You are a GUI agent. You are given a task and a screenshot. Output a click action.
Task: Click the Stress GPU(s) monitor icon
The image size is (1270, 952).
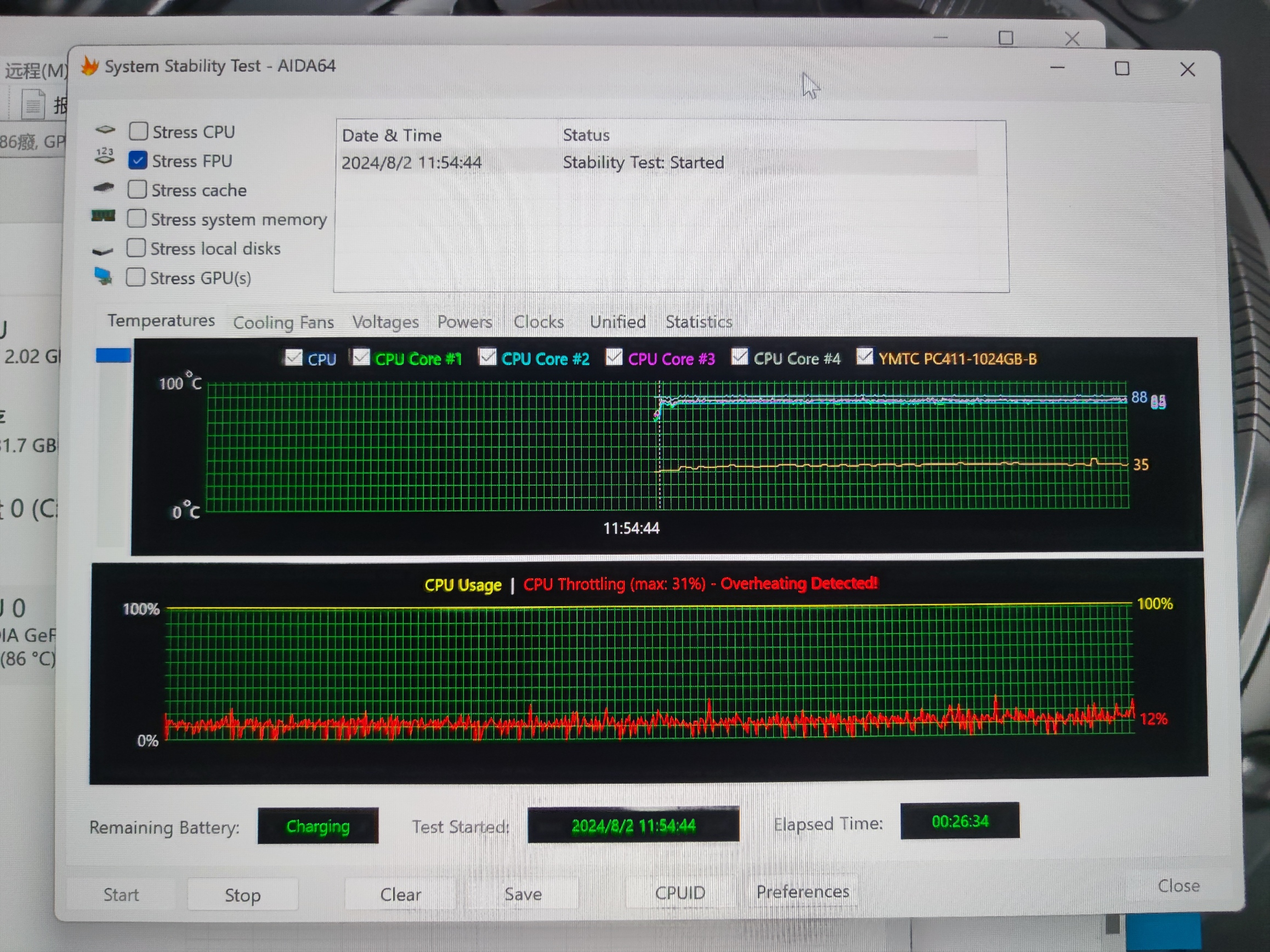103,276
